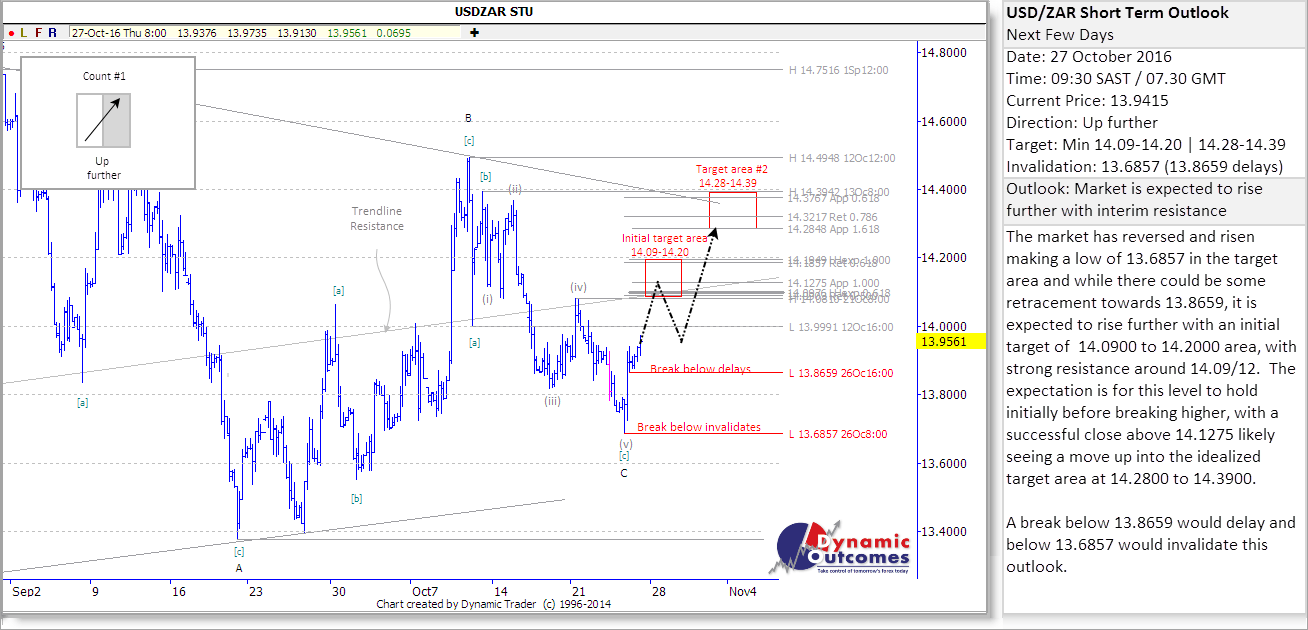Screen dimensions: 1308x630
Task: Click the olive L toolbar button
Action: coord(22,32)
